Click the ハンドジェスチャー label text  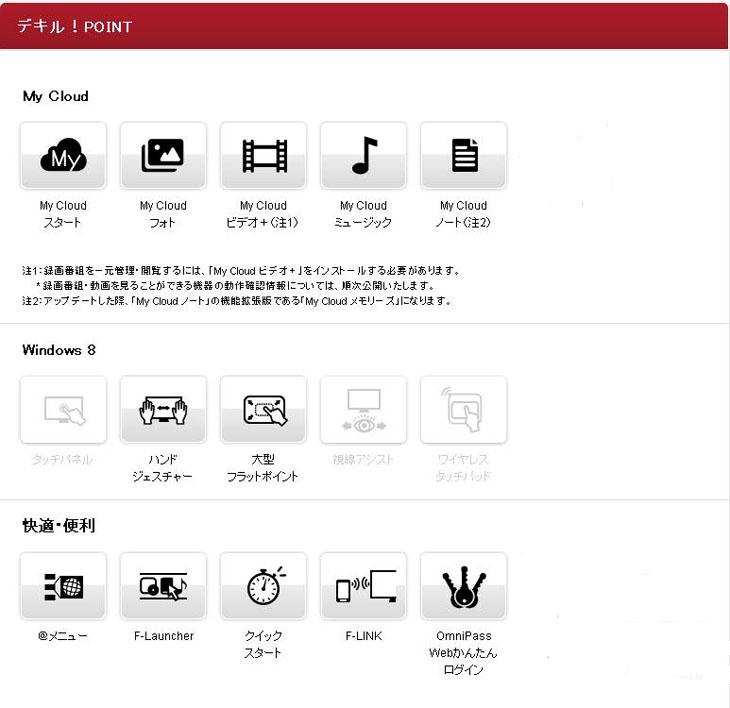pyautogui.click(x=162, y=468)
